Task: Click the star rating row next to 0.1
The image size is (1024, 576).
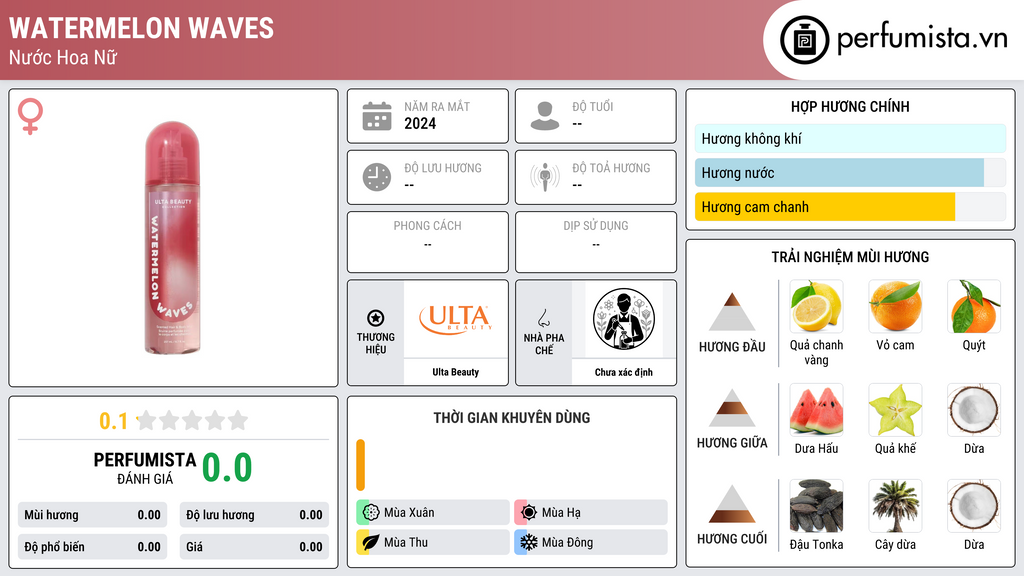Action: click(193, 420)
